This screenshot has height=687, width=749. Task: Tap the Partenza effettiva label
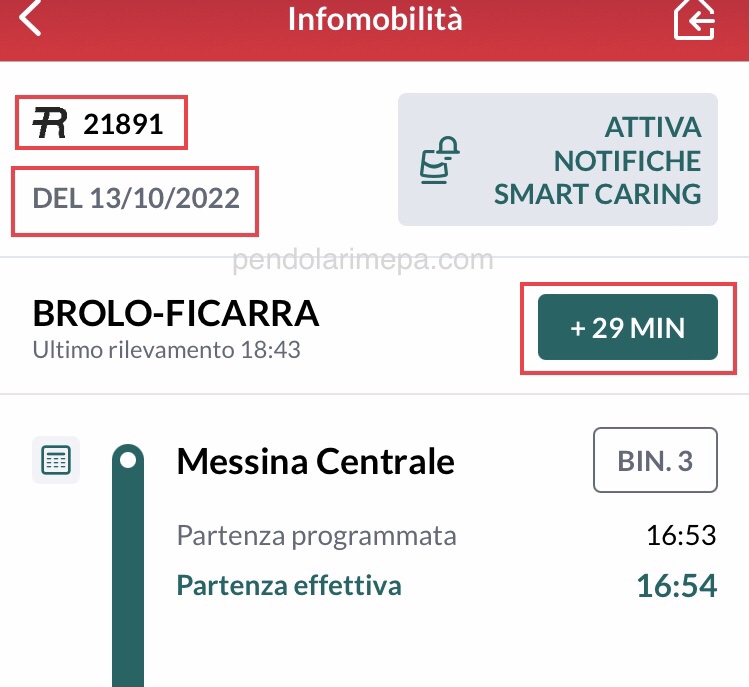pyautogui.click(x=289, y=585)
